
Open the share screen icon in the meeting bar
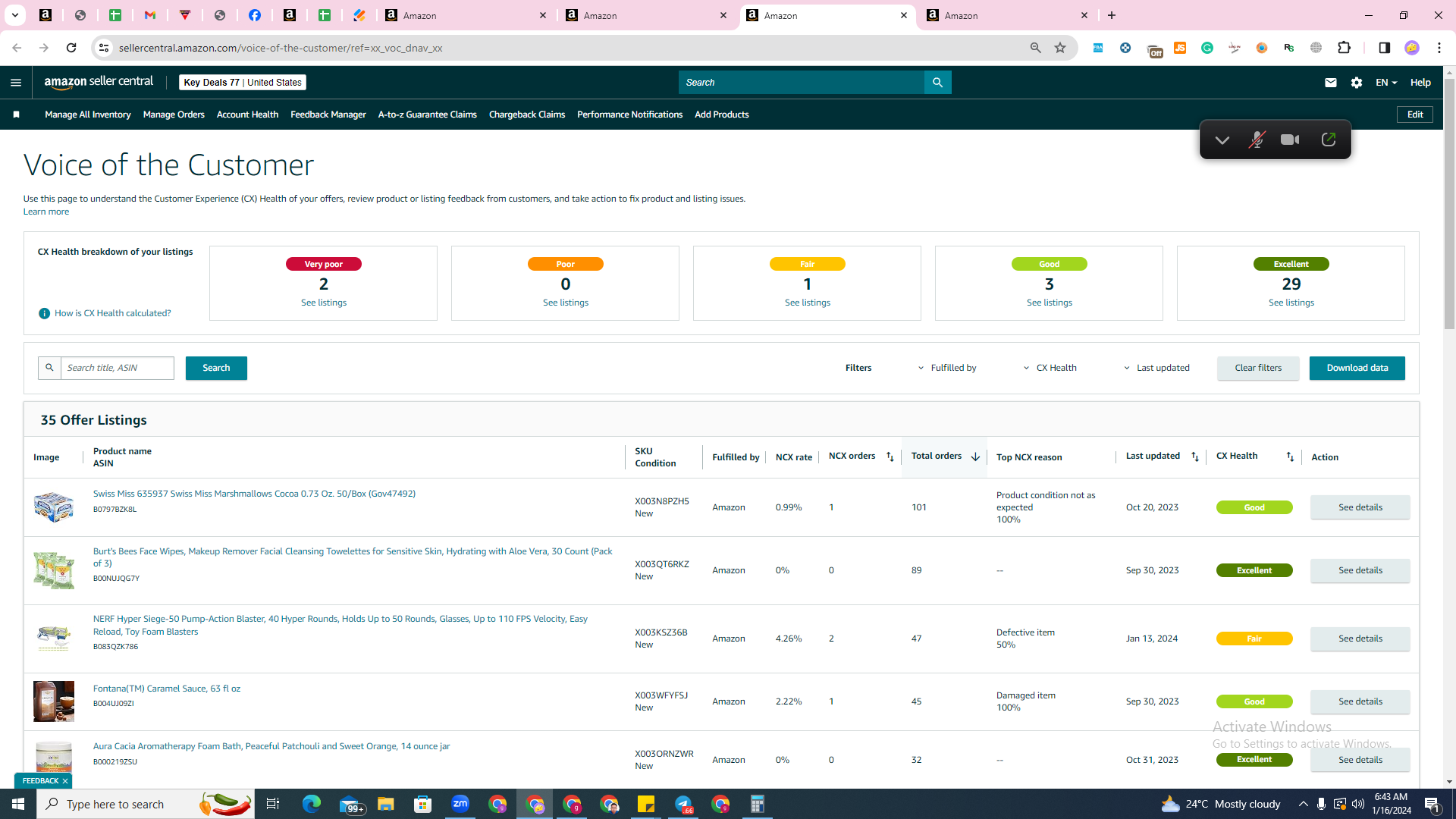1328,140
